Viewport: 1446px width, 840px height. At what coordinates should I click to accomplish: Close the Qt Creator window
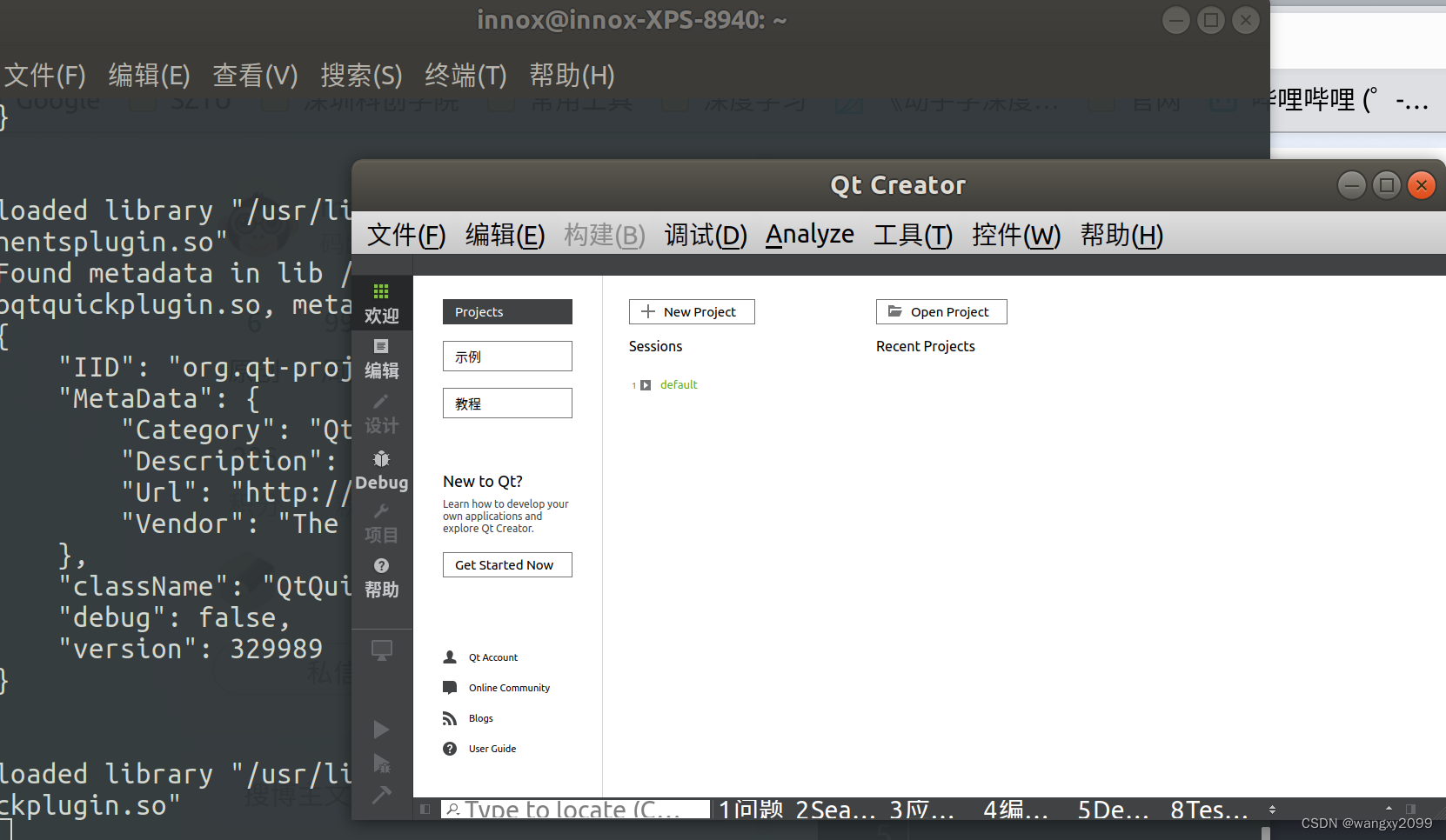coord(1422,185)
